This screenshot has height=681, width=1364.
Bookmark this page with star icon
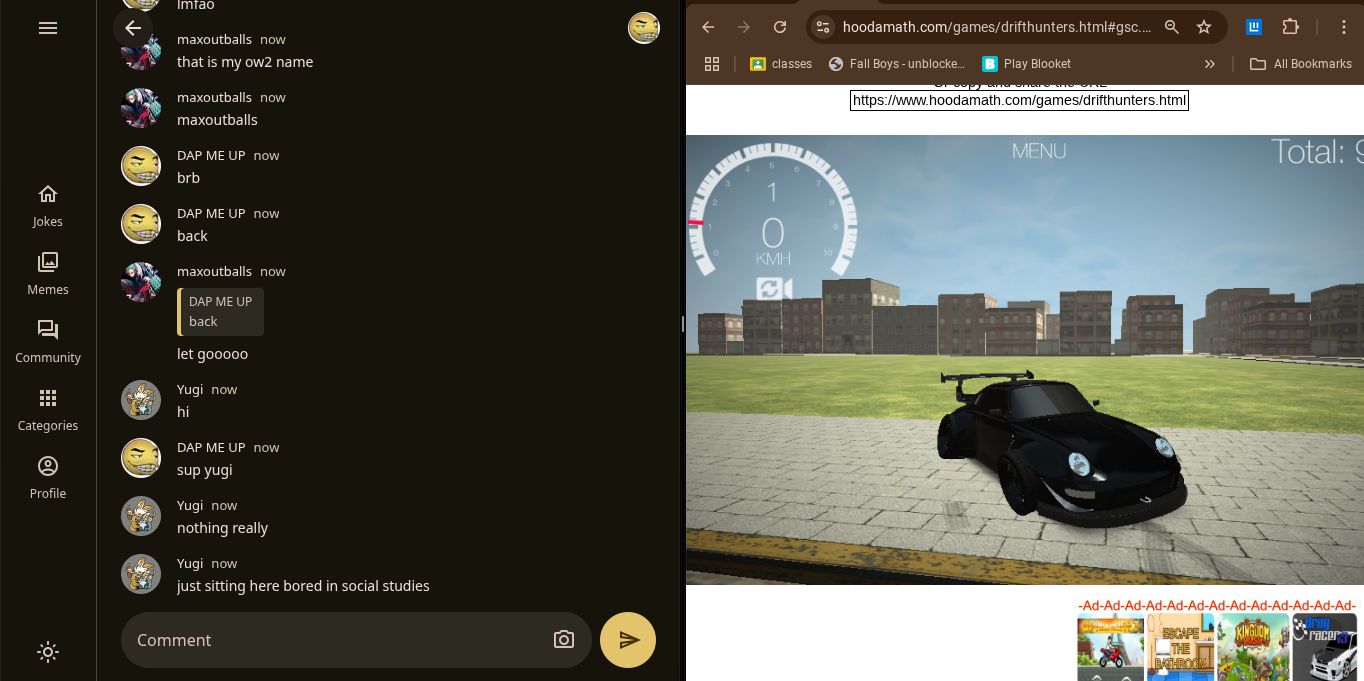pos(1204,27)
